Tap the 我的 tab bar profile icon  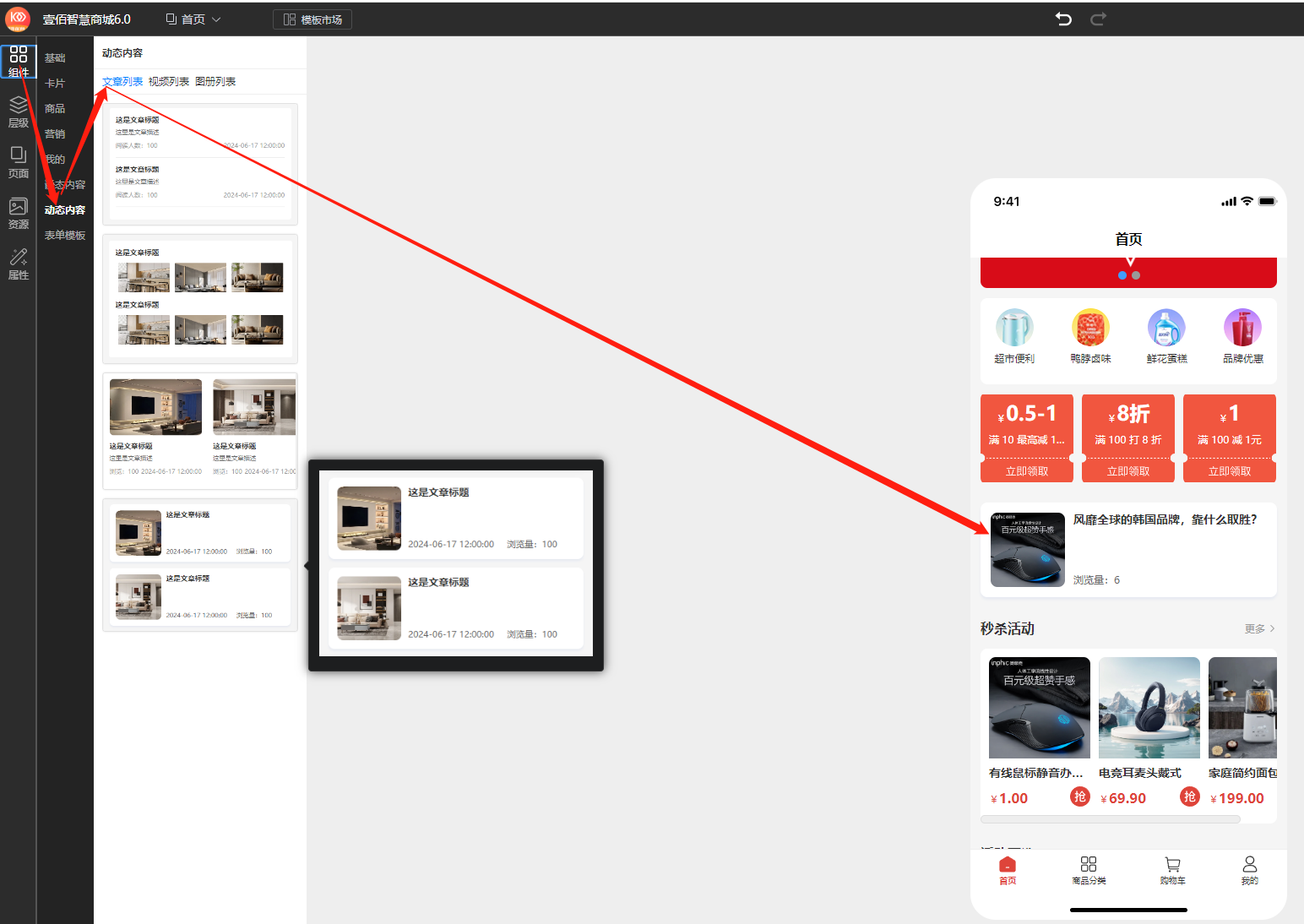[x=1250, y=871]
